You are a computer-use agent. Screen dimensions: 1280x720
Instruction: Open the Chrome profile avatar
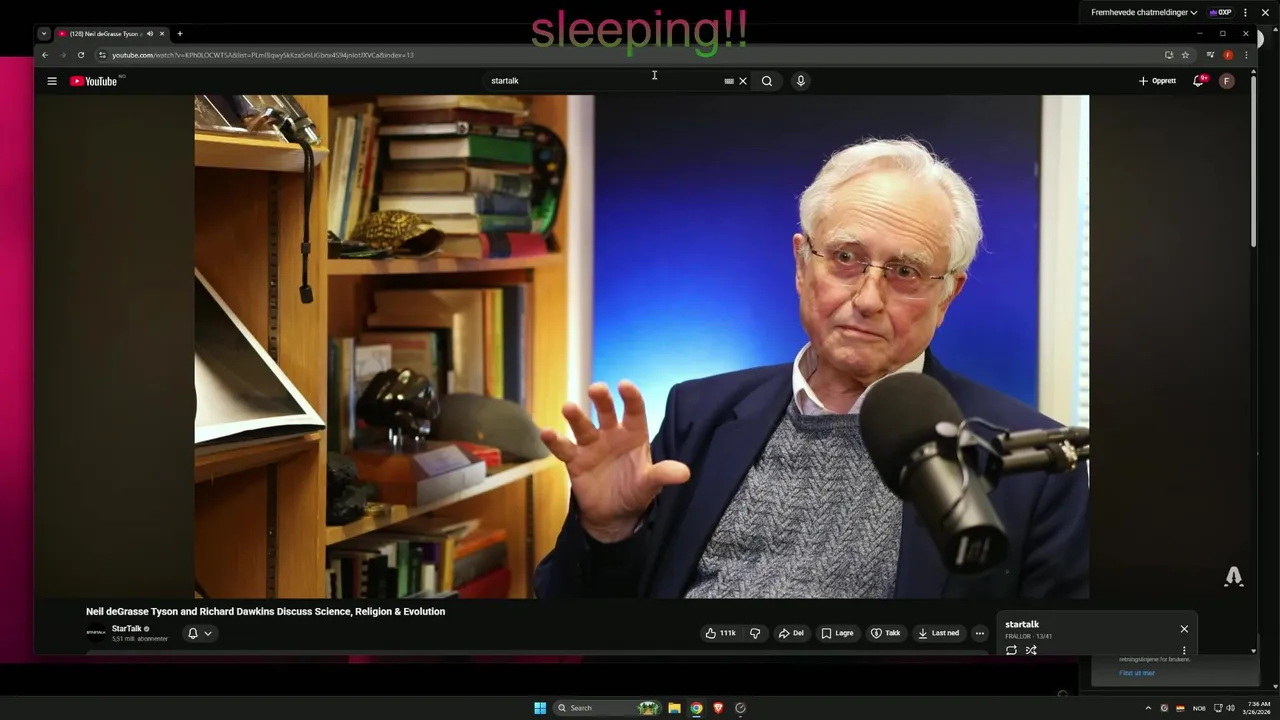1228,55
